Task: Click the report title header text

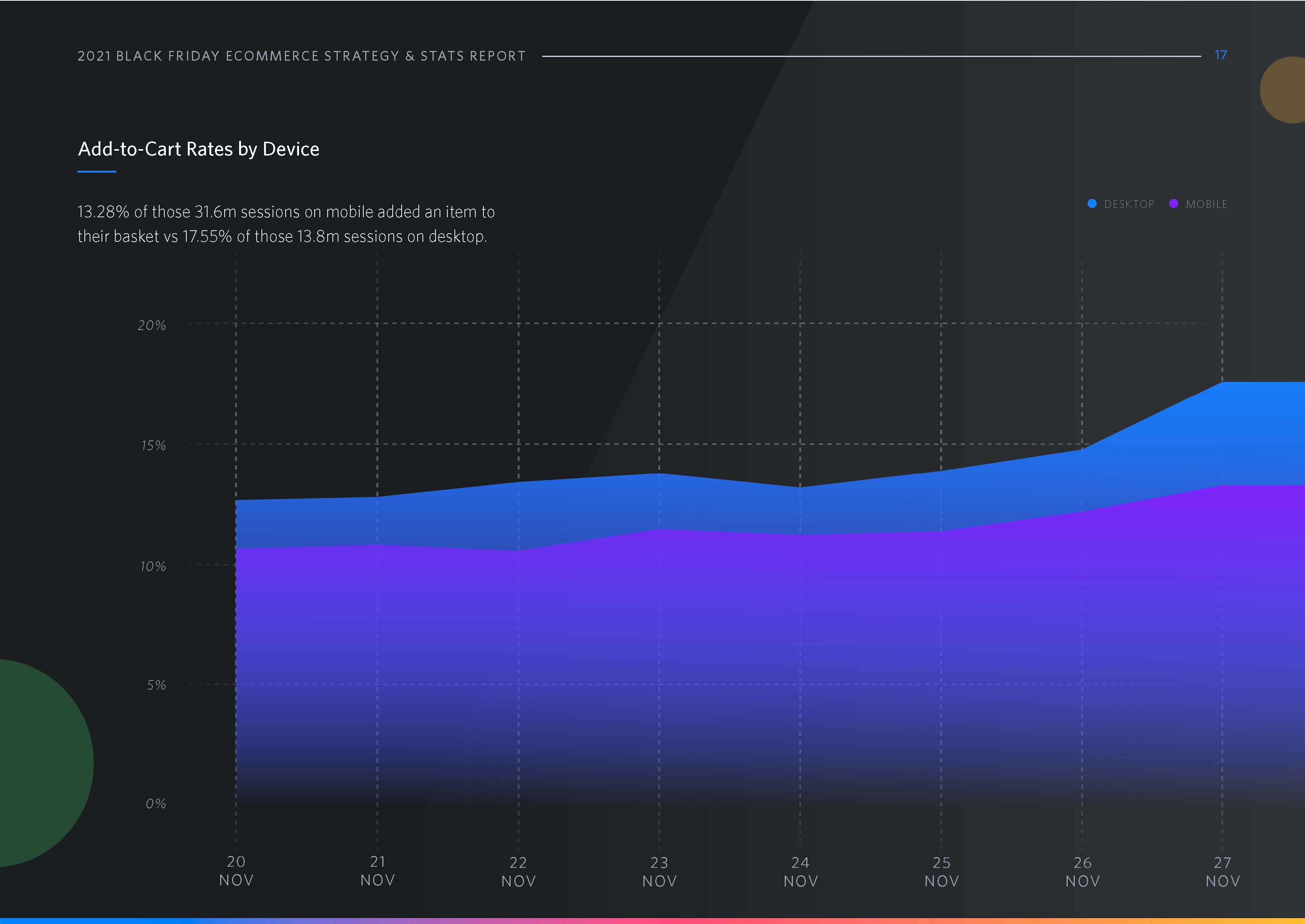Action: point(302,56)
